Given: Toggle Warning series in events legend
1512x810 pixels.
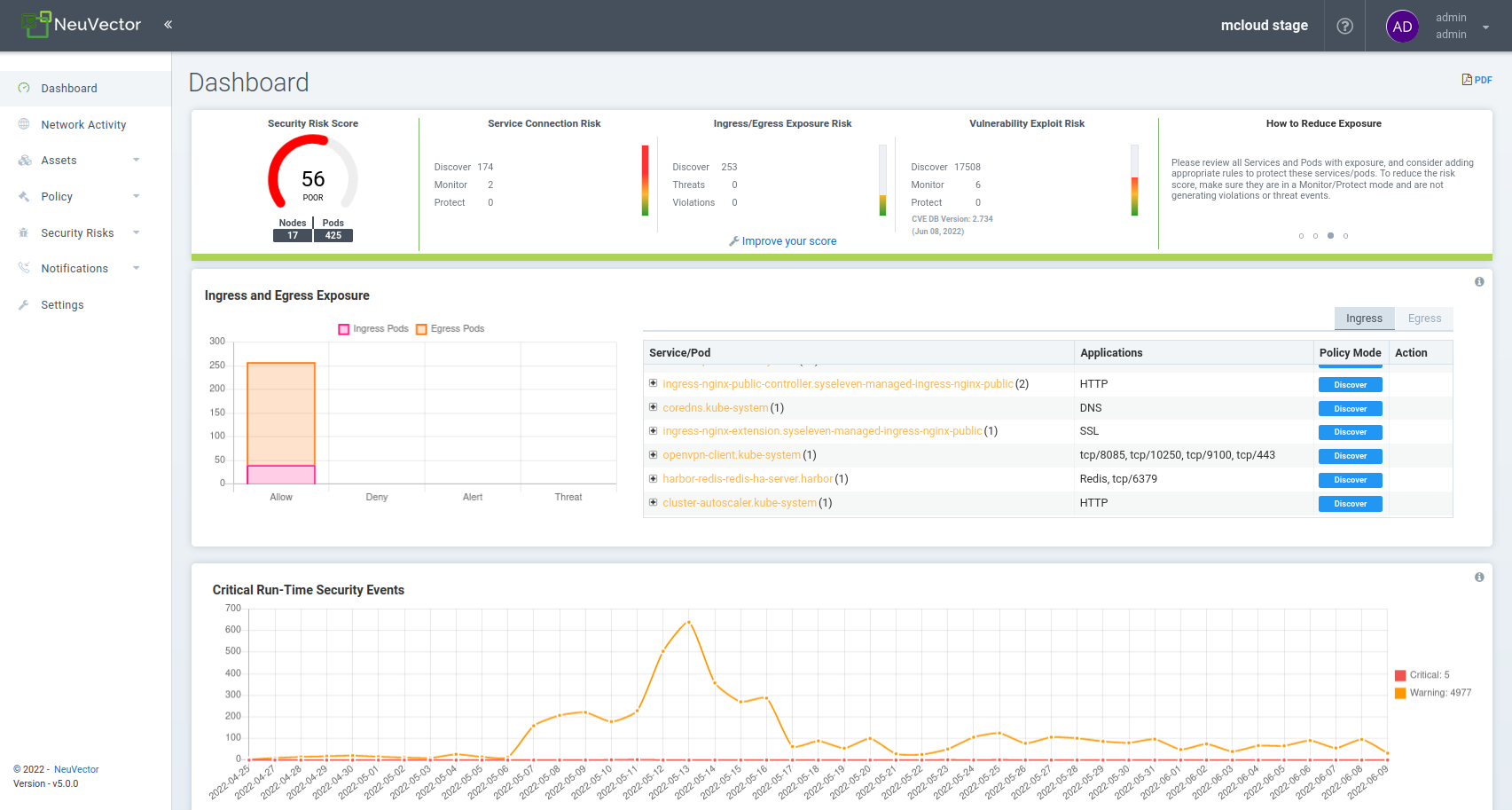Looking at the screenshot, I should [1432, 693].
